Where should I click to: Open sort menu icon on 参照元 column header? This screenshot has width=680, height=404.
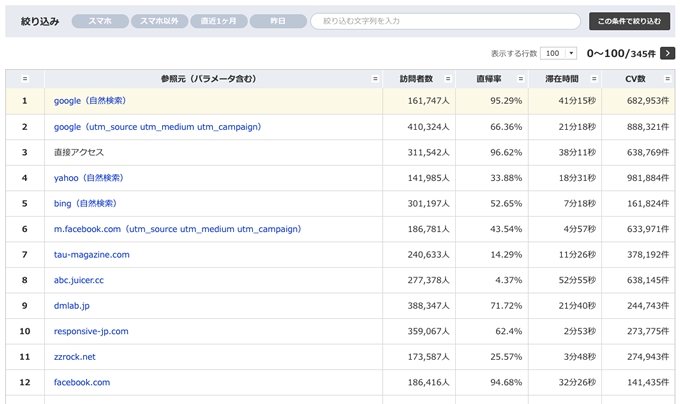[375, 79]
